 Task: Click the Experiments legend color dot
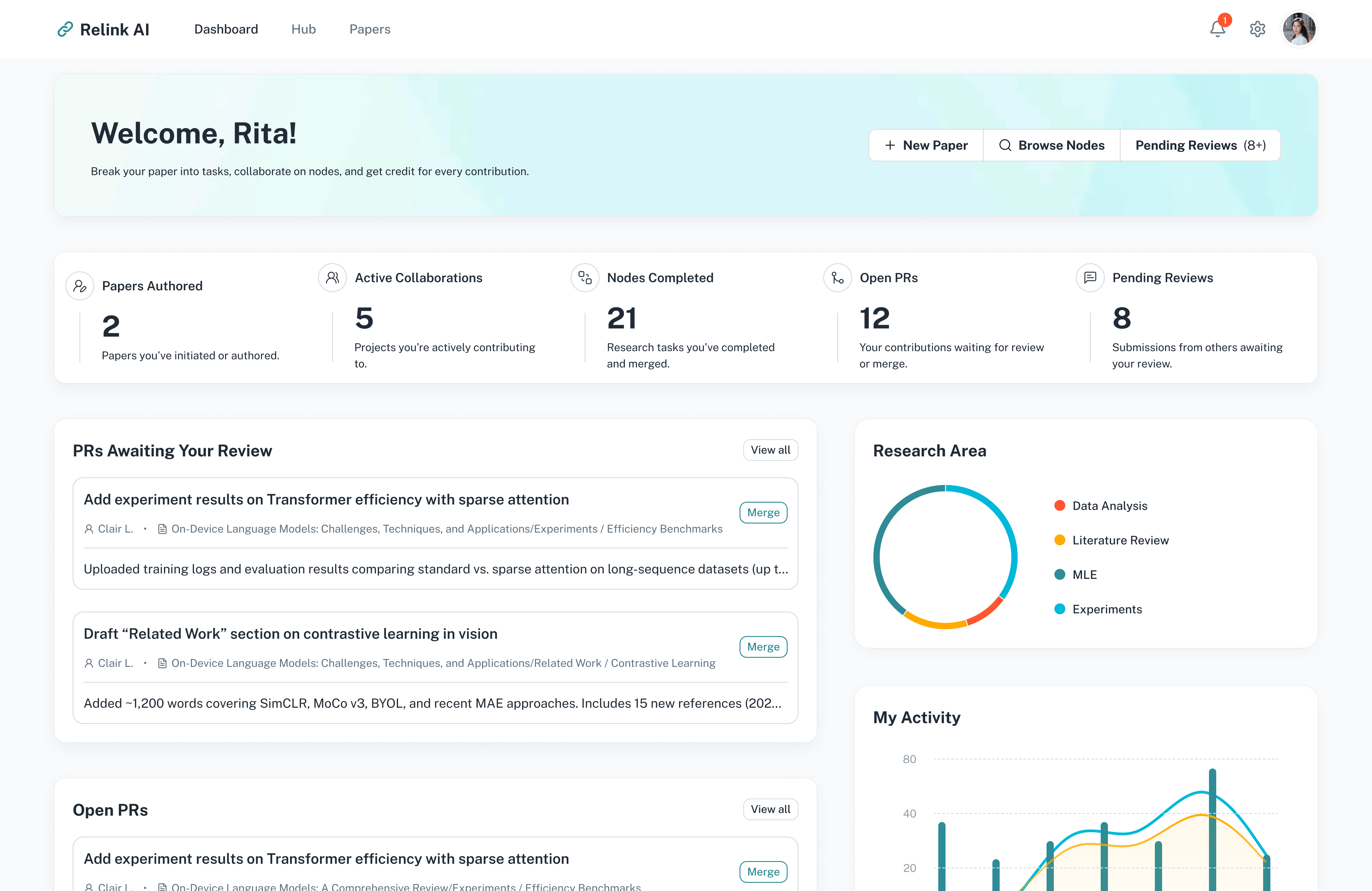pyautogui.click(x=1060, y=609)
